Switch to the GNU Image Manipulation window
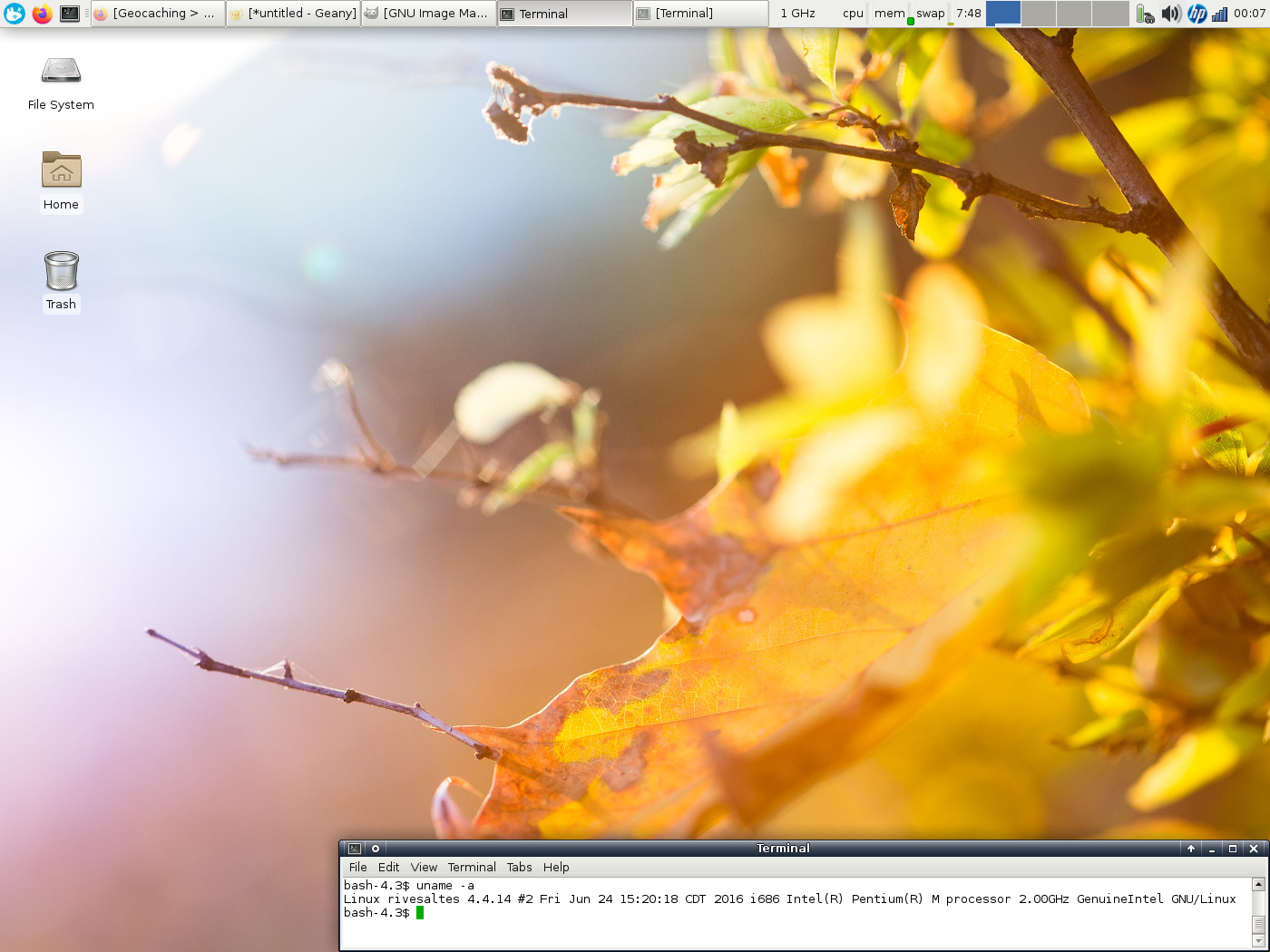 (x=429, y=14)
